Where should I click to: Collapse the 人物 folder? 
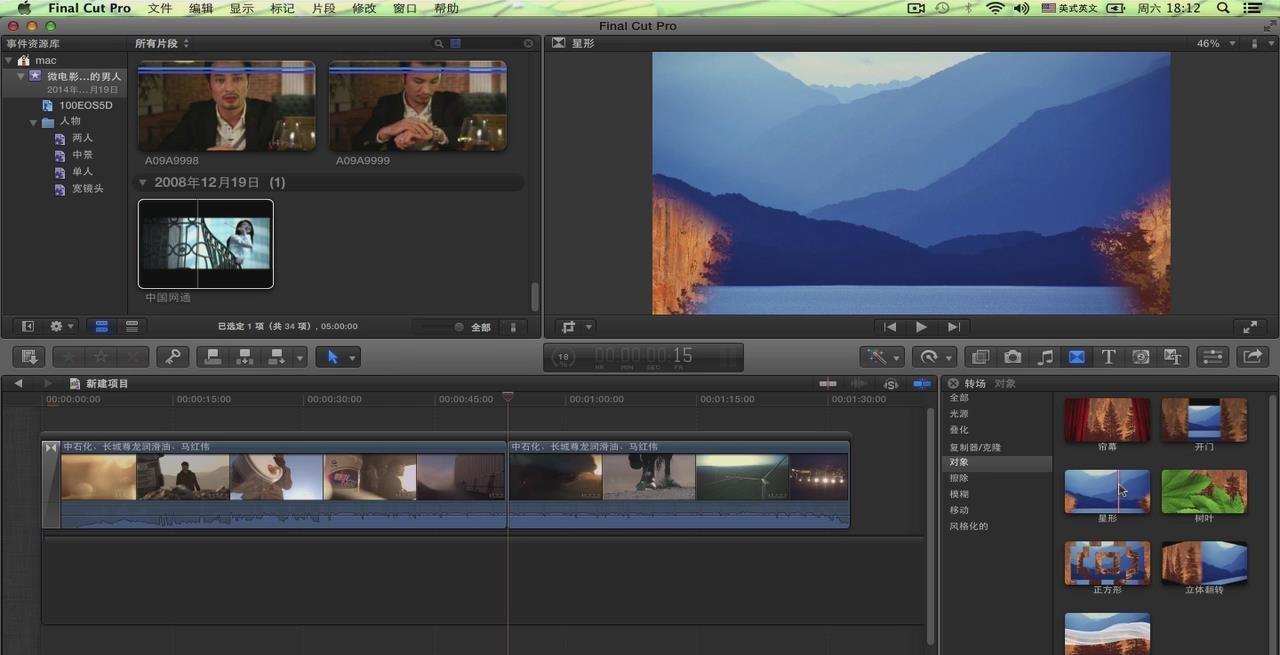(34, 122)
